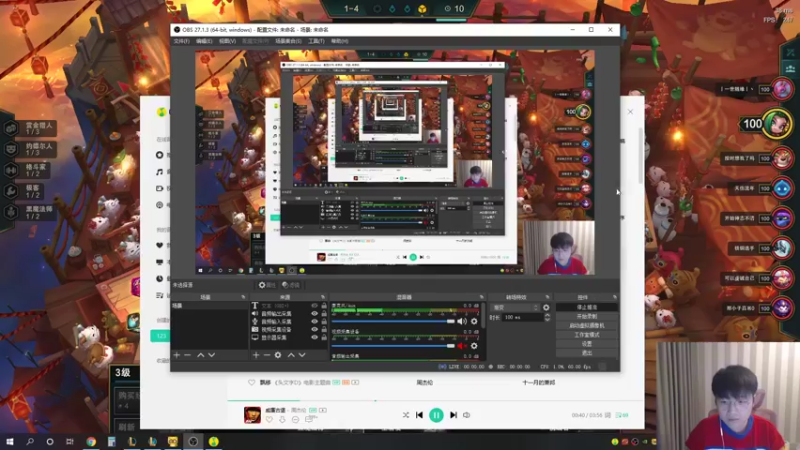
Task: Open comments icon under song title
Action: point(309,419)
